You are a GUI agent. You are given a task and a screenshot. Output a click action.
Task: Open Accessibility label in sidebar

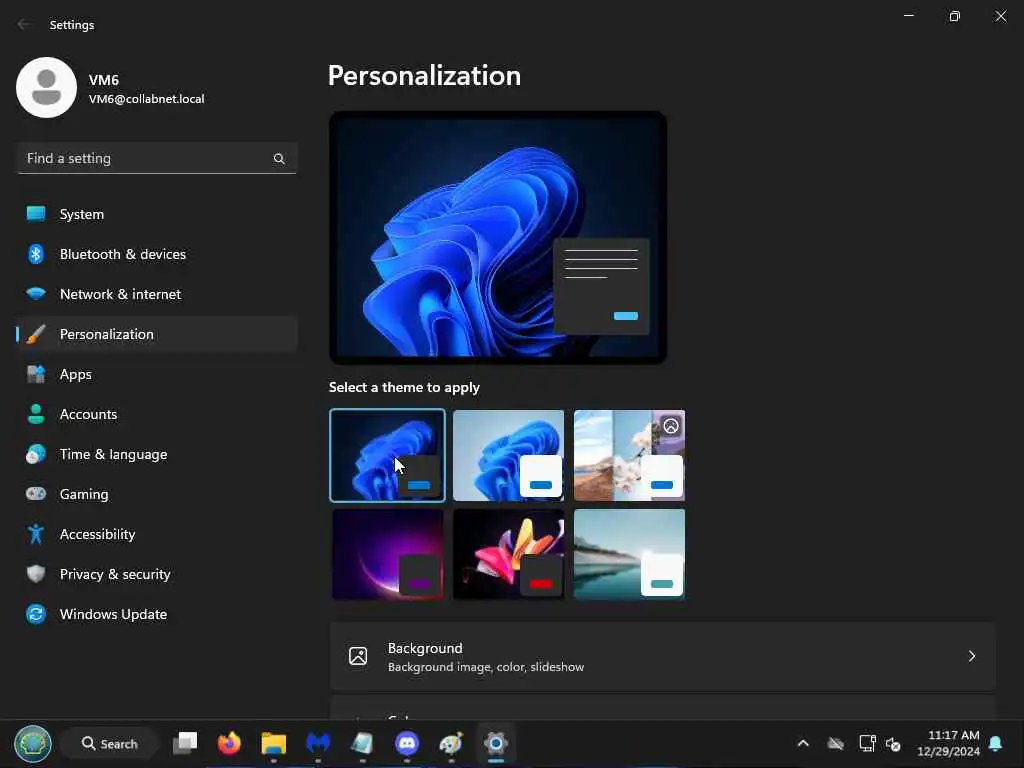coord(98,534)
